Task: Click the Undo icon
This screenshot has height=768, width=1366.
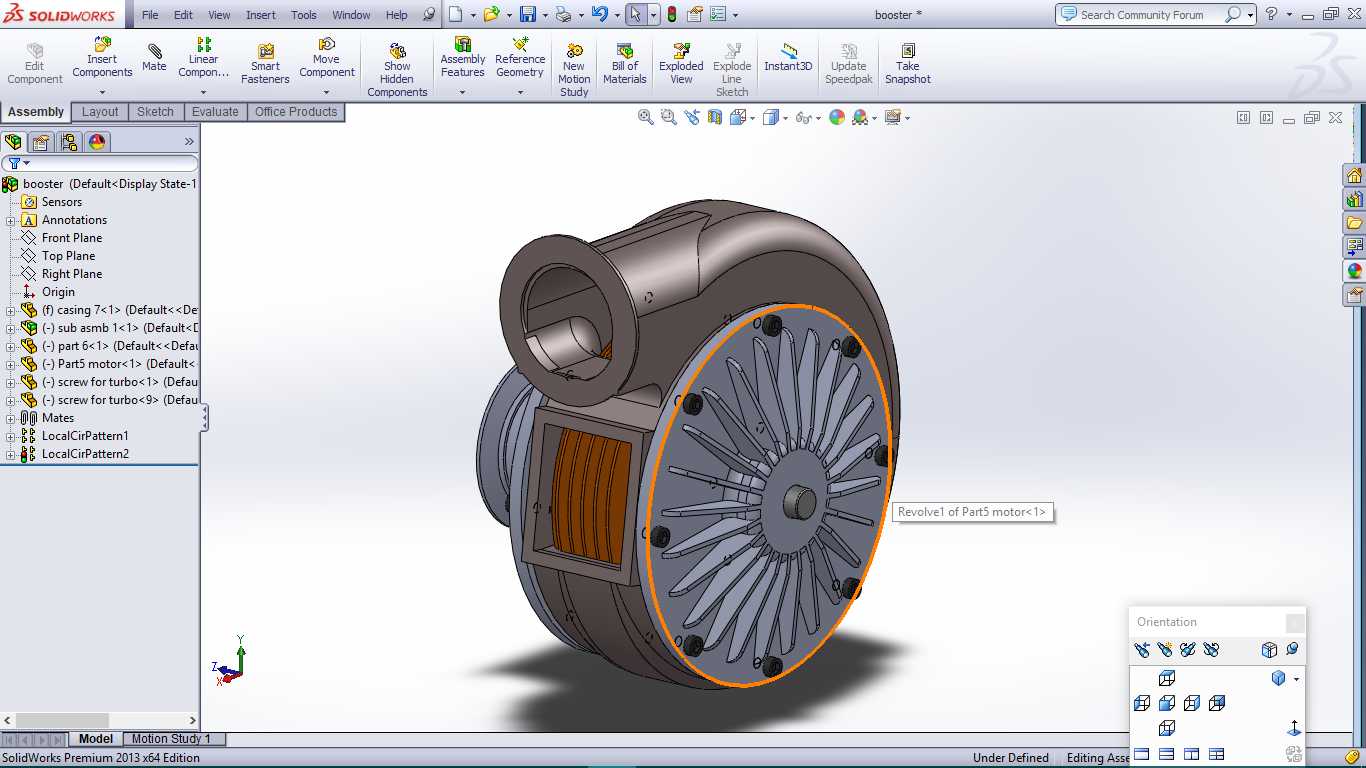Action: pos(599,14)
